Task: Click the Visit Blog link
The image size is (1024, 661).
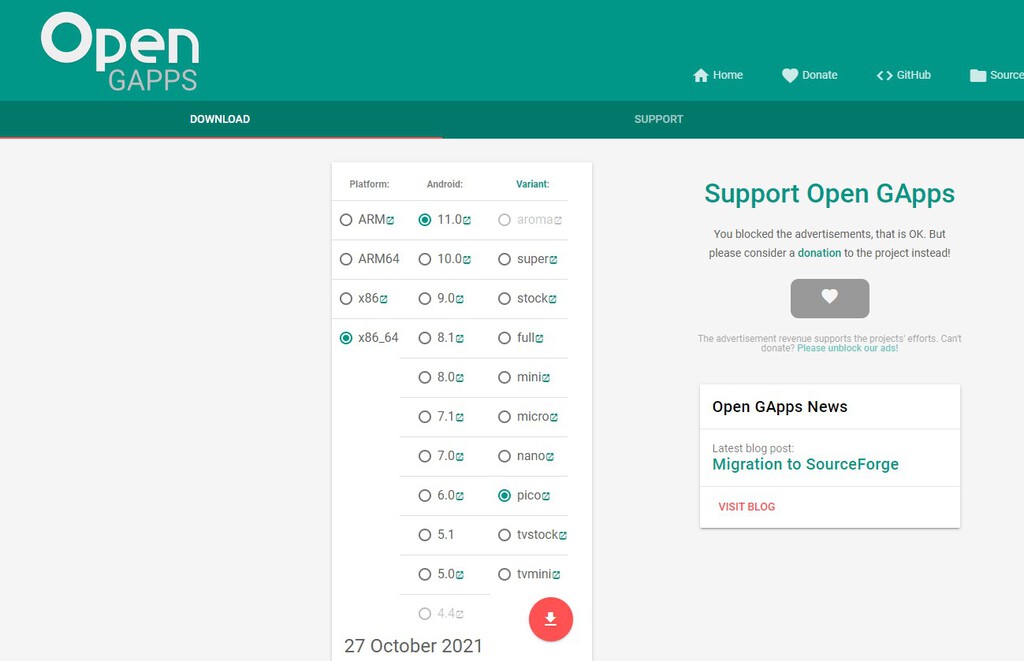Action: (746, 507)
